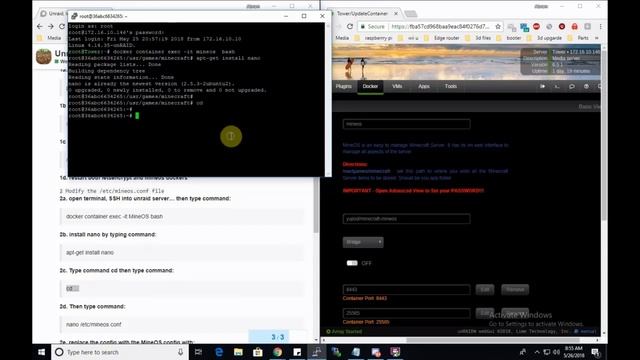The height and width of the screenshot is (360, 640).
Task: Click the highlighted 'cd' code text
Action: pos(72,288)
